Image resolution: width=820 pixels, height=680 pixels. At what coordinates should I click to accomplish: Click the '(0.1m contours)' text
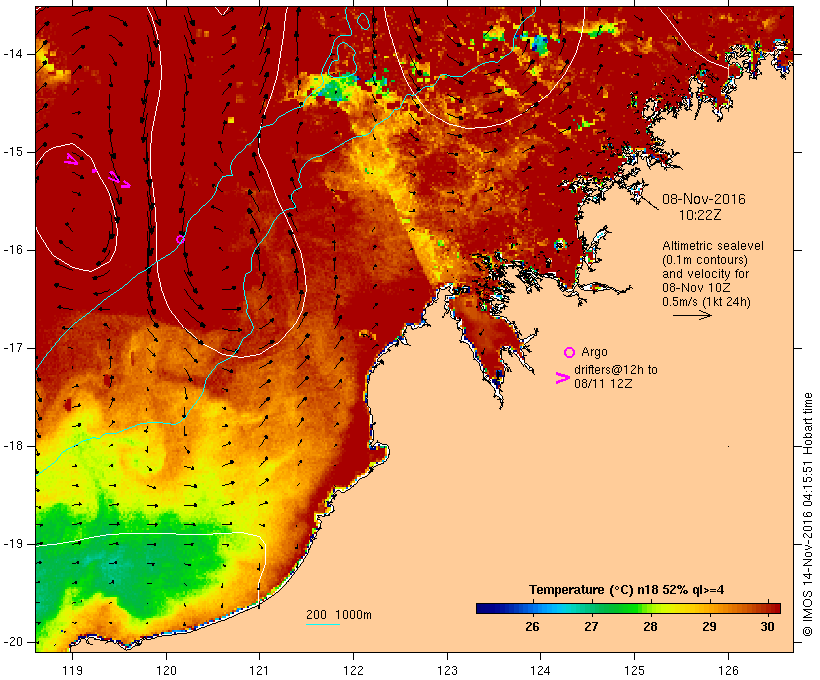[705, 260]
